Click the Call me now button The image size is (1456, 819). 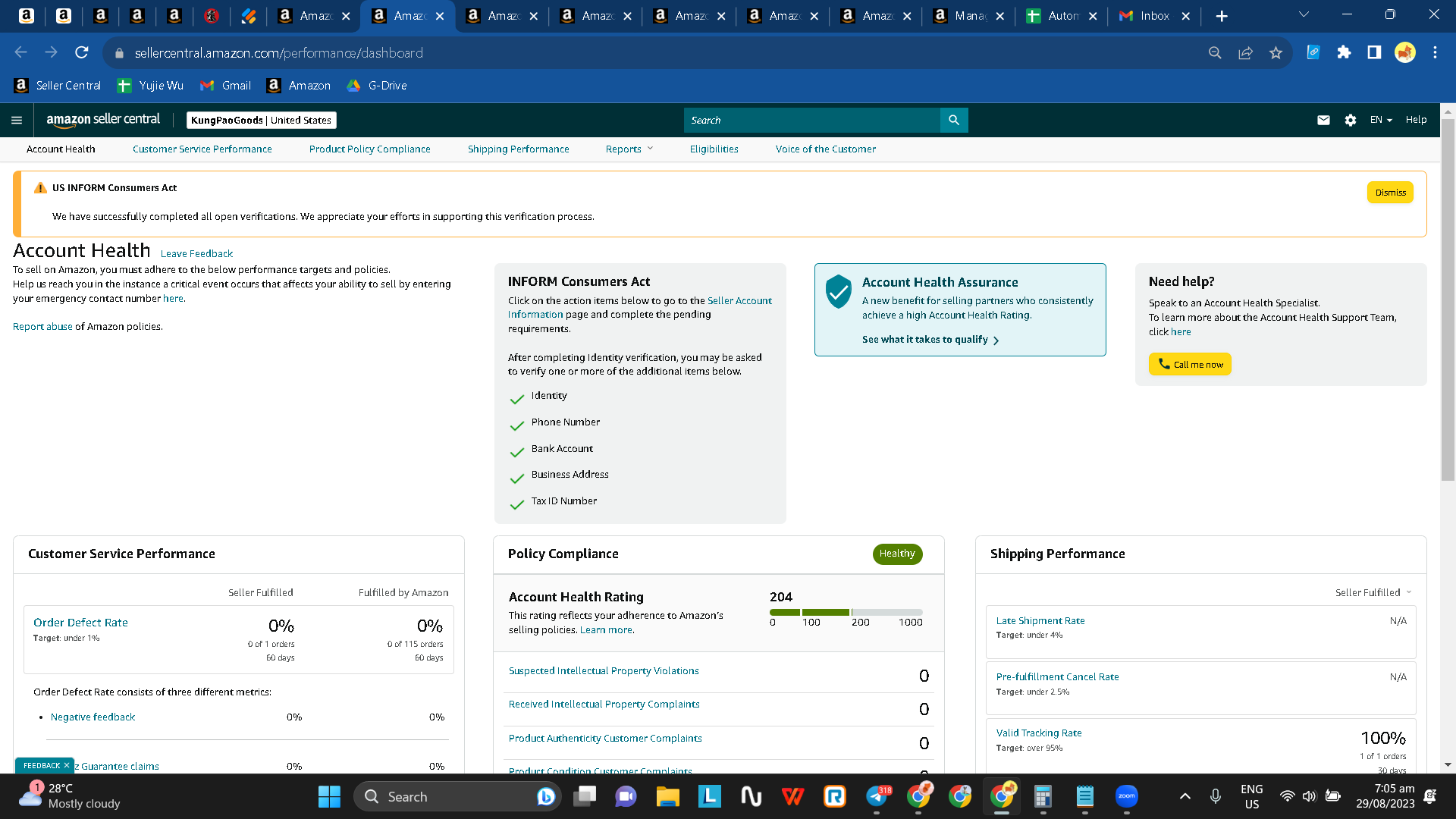(x=1190, y=365)
